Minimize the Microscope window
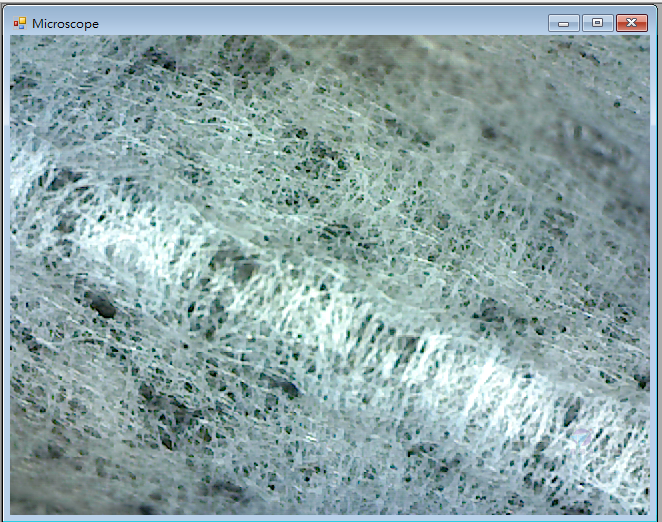 pos(564,23)
